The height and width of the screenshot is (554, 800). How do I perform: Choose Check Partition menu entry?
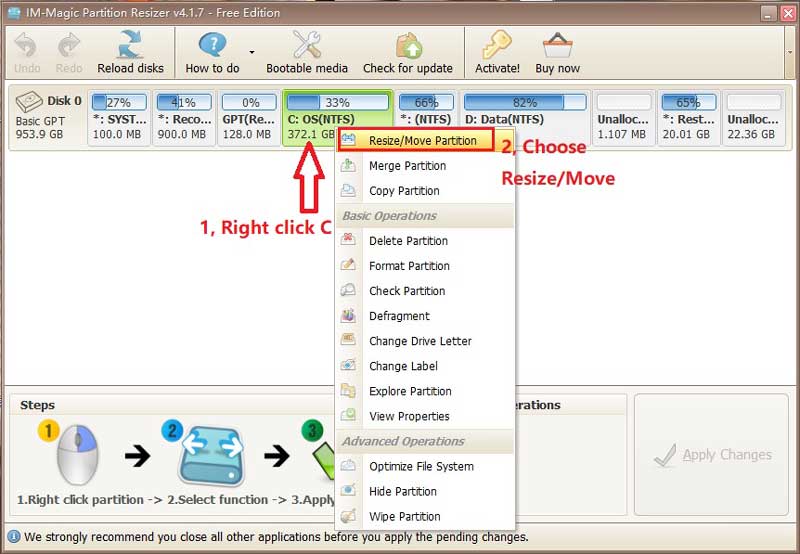(425, 291)
